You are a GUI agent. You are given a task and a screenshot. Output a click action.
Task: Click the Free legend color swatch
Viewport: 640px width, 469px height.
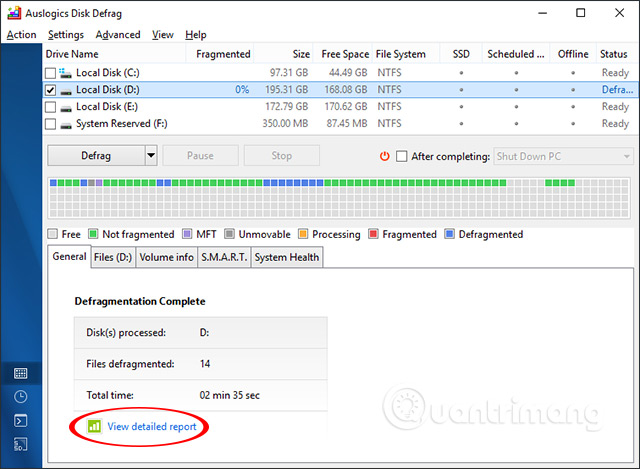[52, 234]
